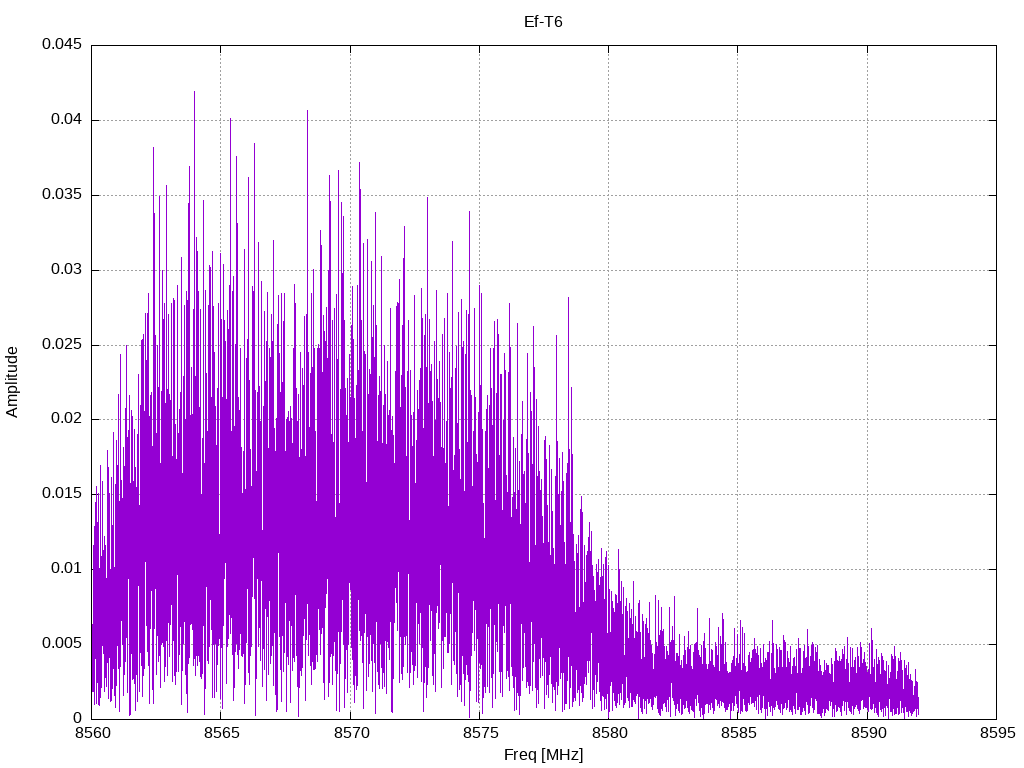Click the 0 y-axis tick label
1024x768 pixels.
click(x=78, y=718)
